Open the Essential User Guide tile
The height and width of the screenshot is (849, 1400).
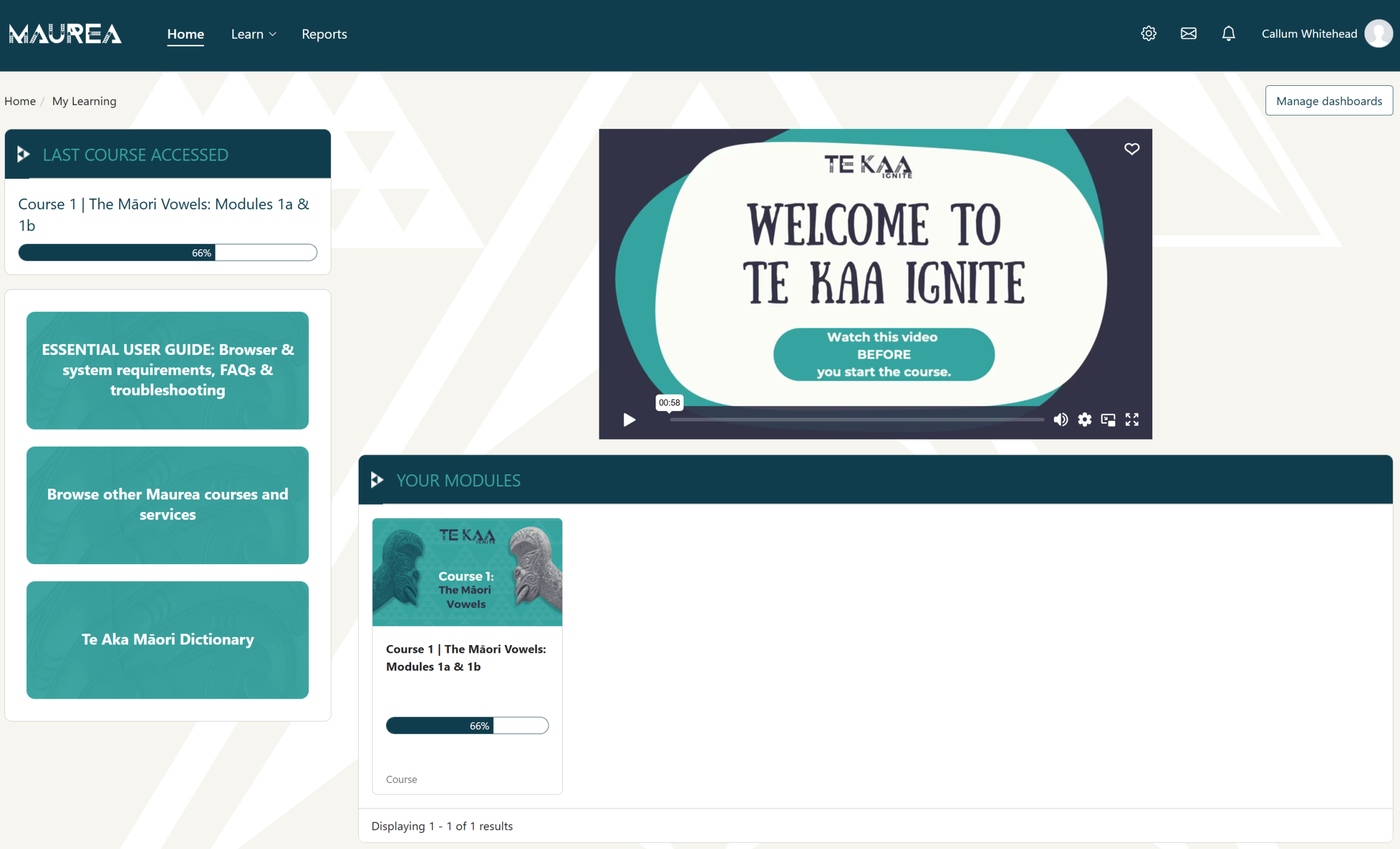coord(167,370)
